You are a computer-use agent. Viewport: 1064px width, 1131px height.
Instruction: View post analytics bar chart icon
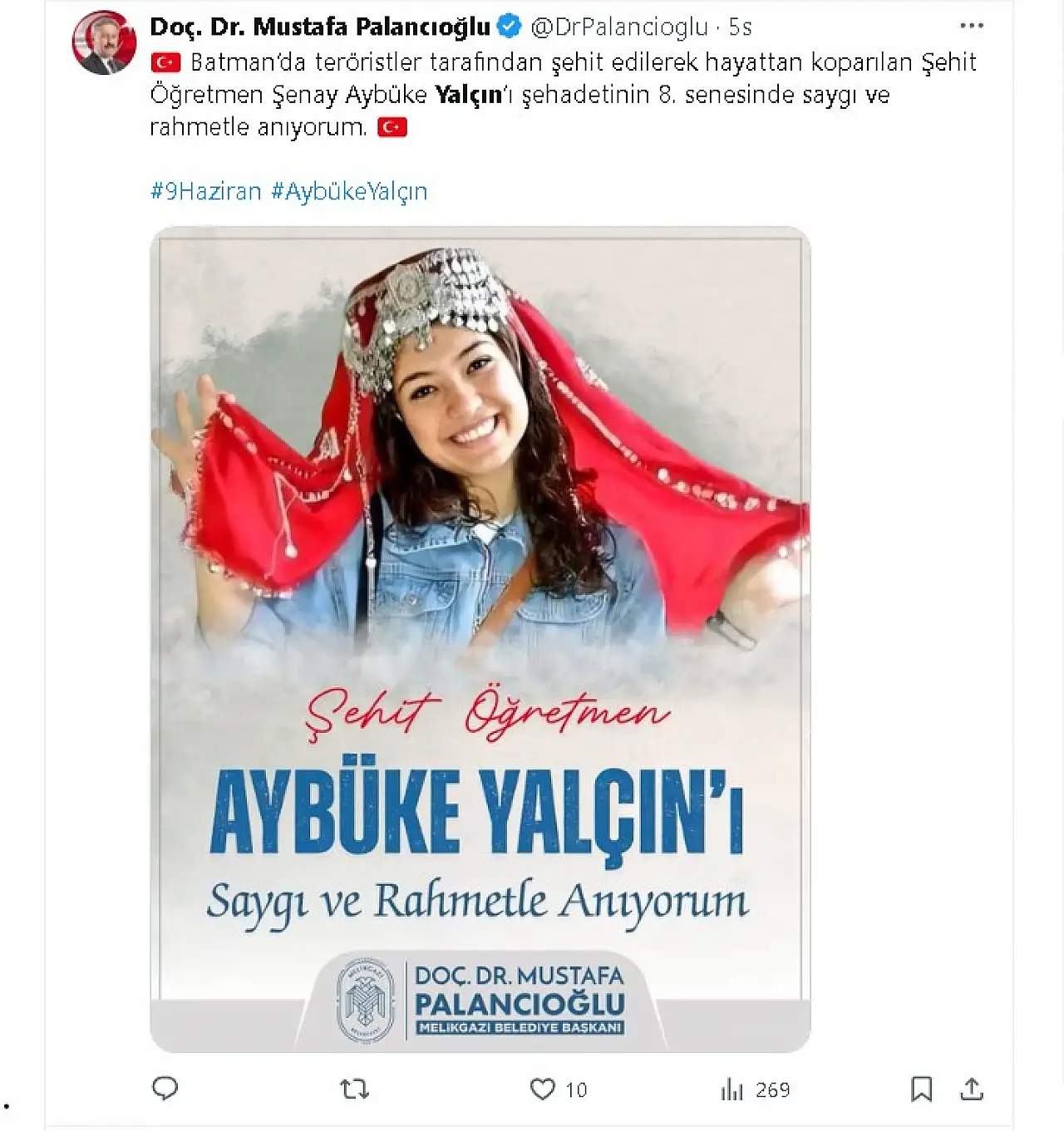[x=731, y=1089]
